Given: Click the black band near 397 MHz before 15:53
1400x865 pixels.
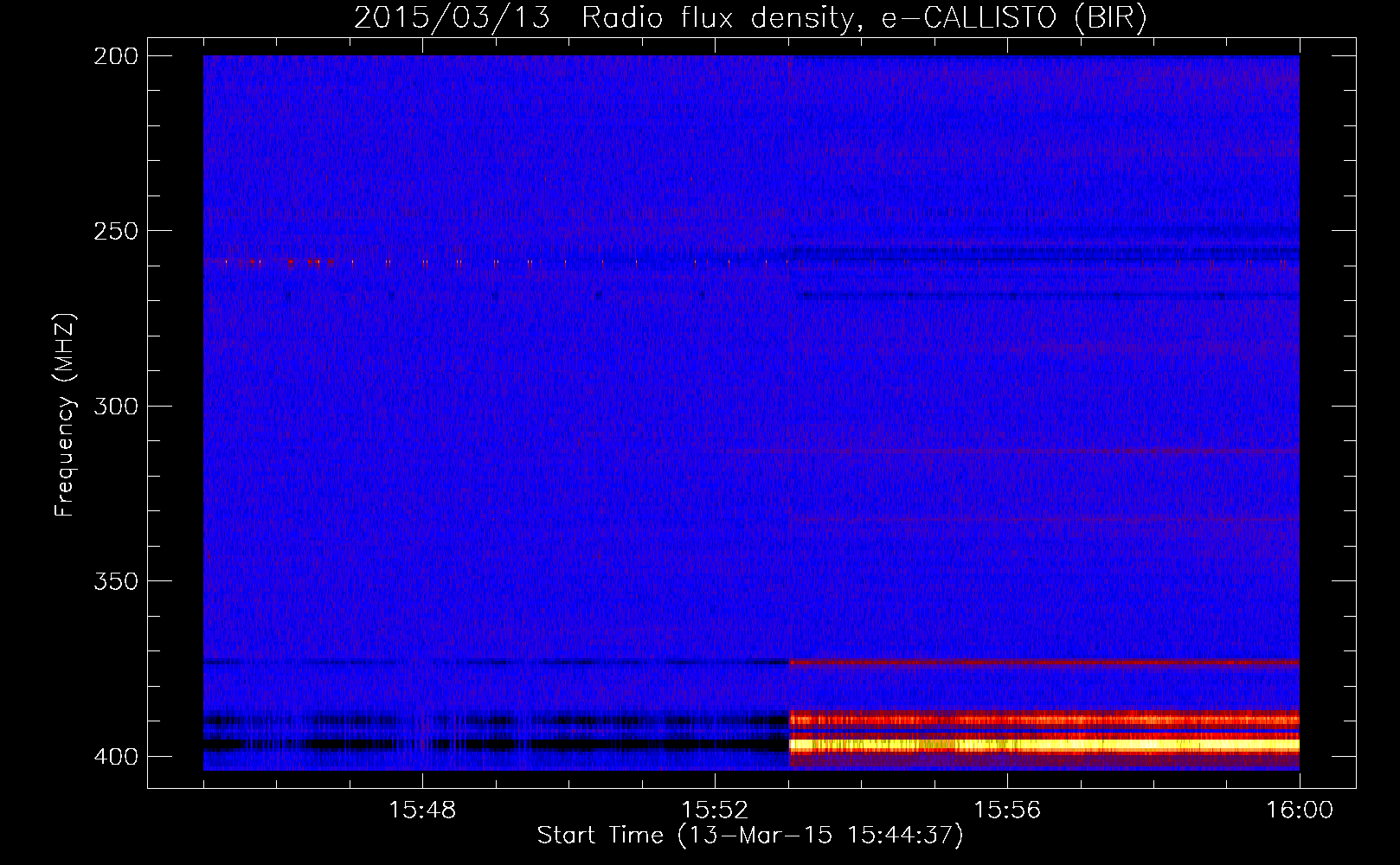Looking at the screenshot, I should click(x=496, y=744).
